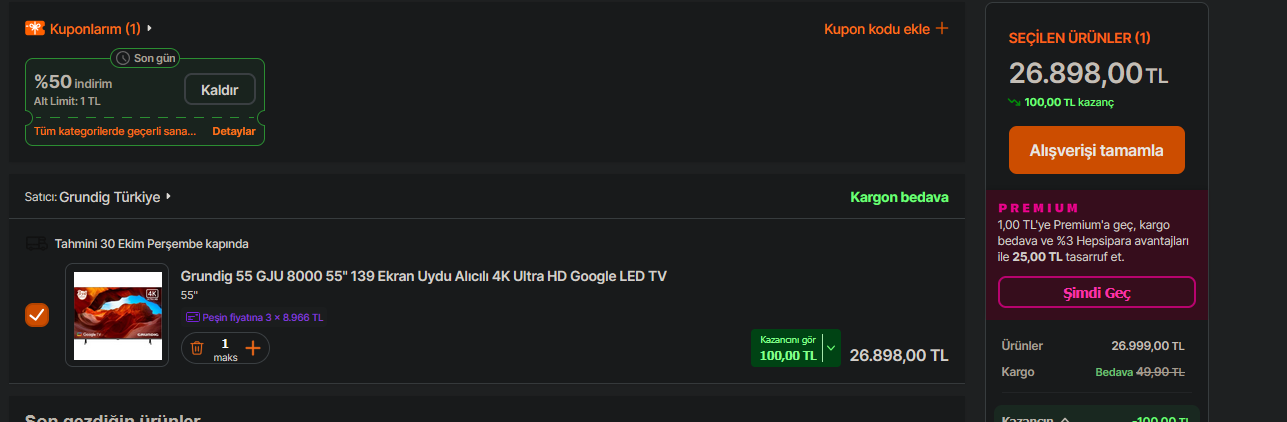Click the plus icon beside Kupon kodu ekle
The image size is (1287, 422).
[x=941, y=28]
